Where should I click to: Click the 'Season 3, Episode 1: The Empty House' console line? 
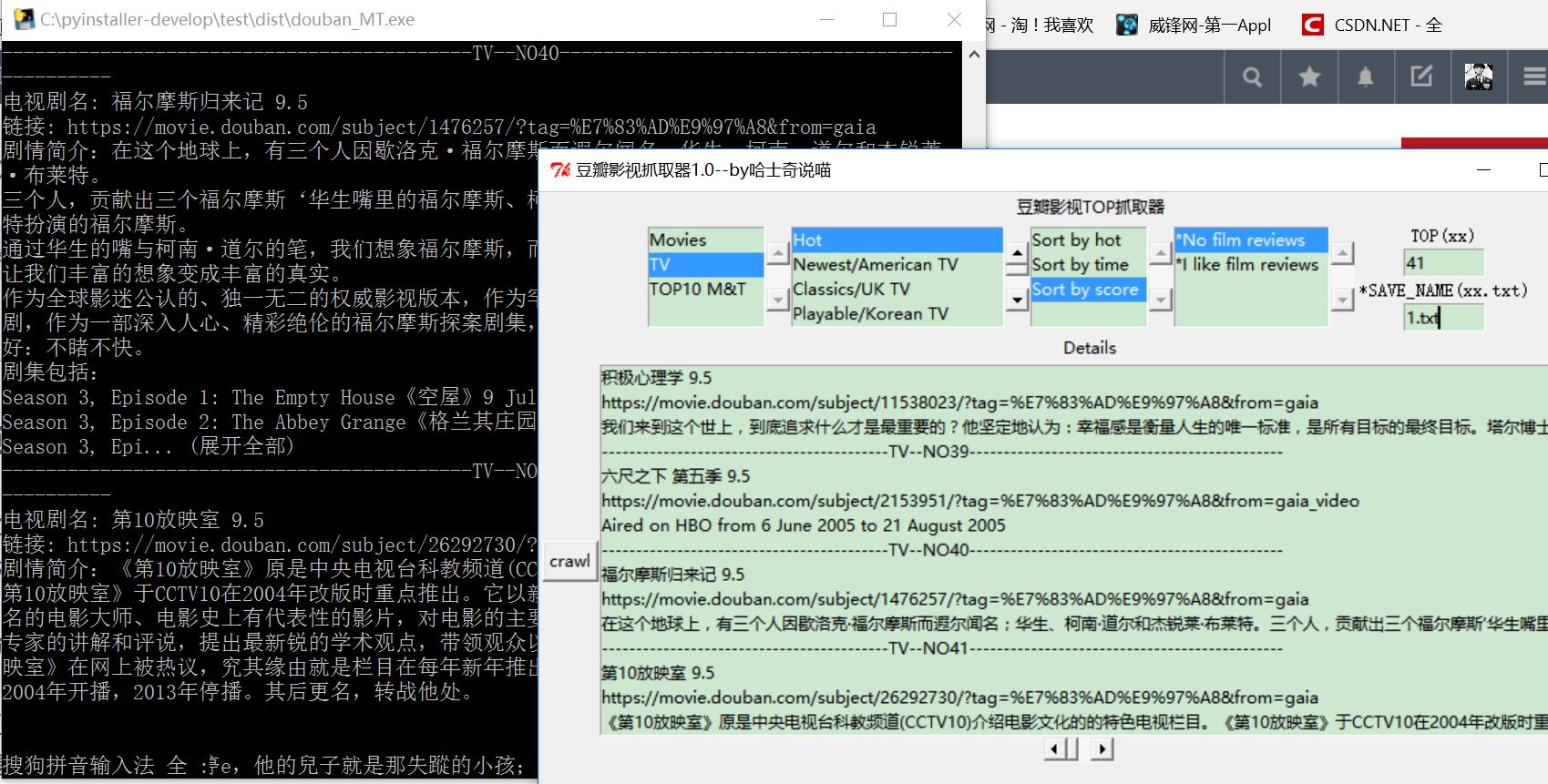click(269, 398)
